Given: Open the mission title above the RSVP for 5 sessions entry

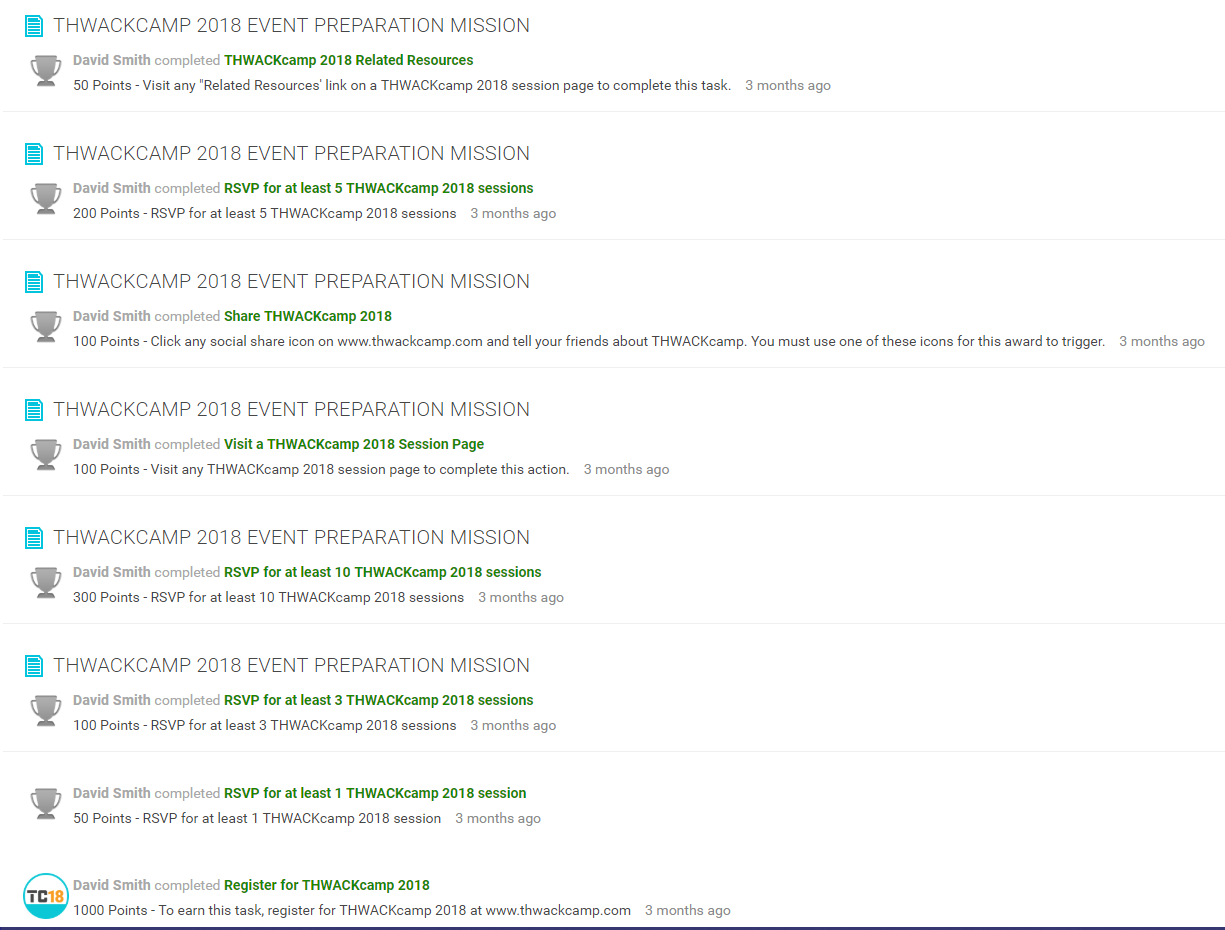Looking at the screenshot, I should (x=292, y=154).
